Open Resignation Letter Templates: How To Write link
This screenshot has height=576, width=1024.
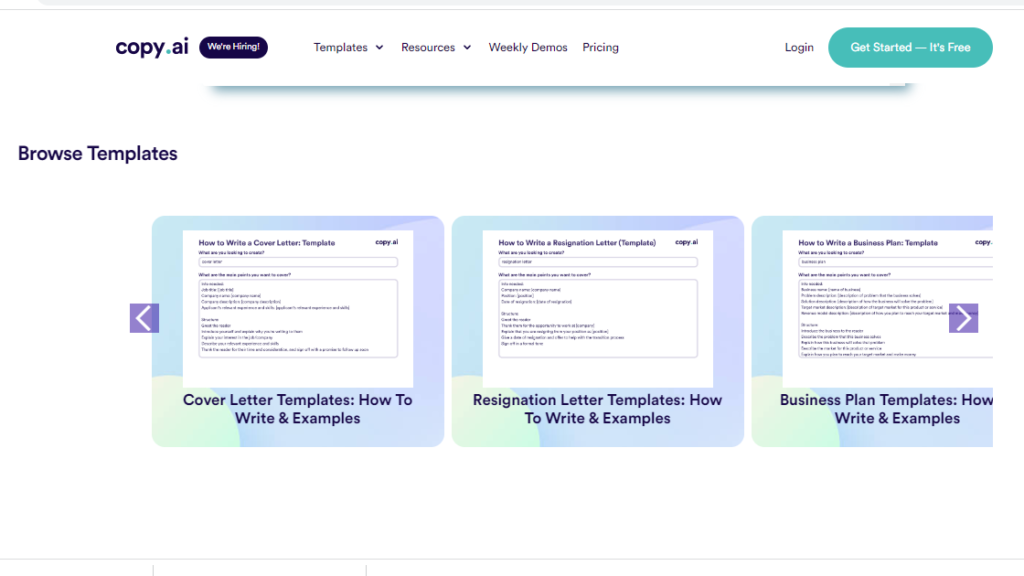point(598,409)
